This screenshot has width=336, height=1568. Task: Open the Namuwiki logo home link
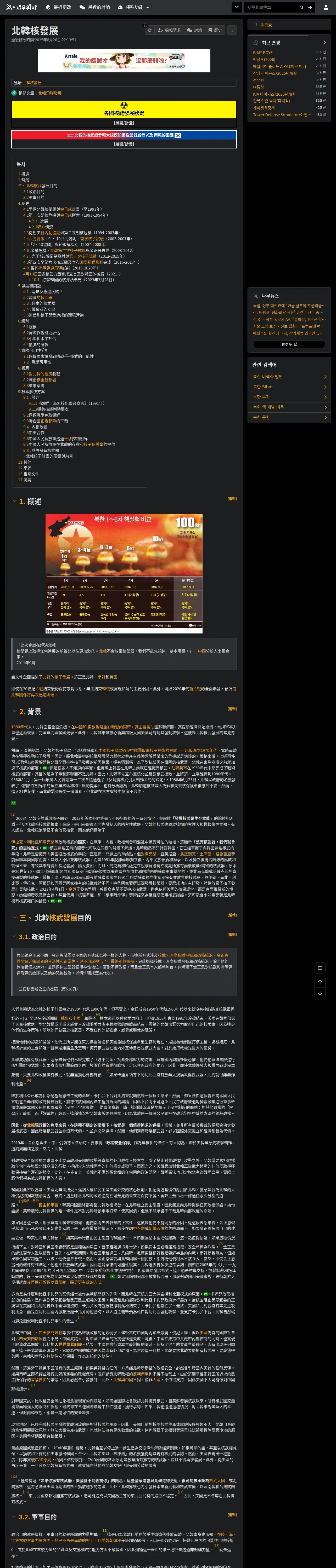click(21, 7)
